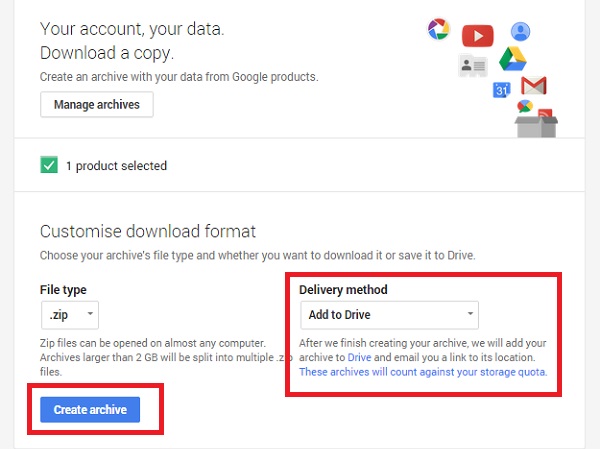The image size is (600, 449).
Task: Click the grey Contacts card icon
Action: [x=473, y=65]
